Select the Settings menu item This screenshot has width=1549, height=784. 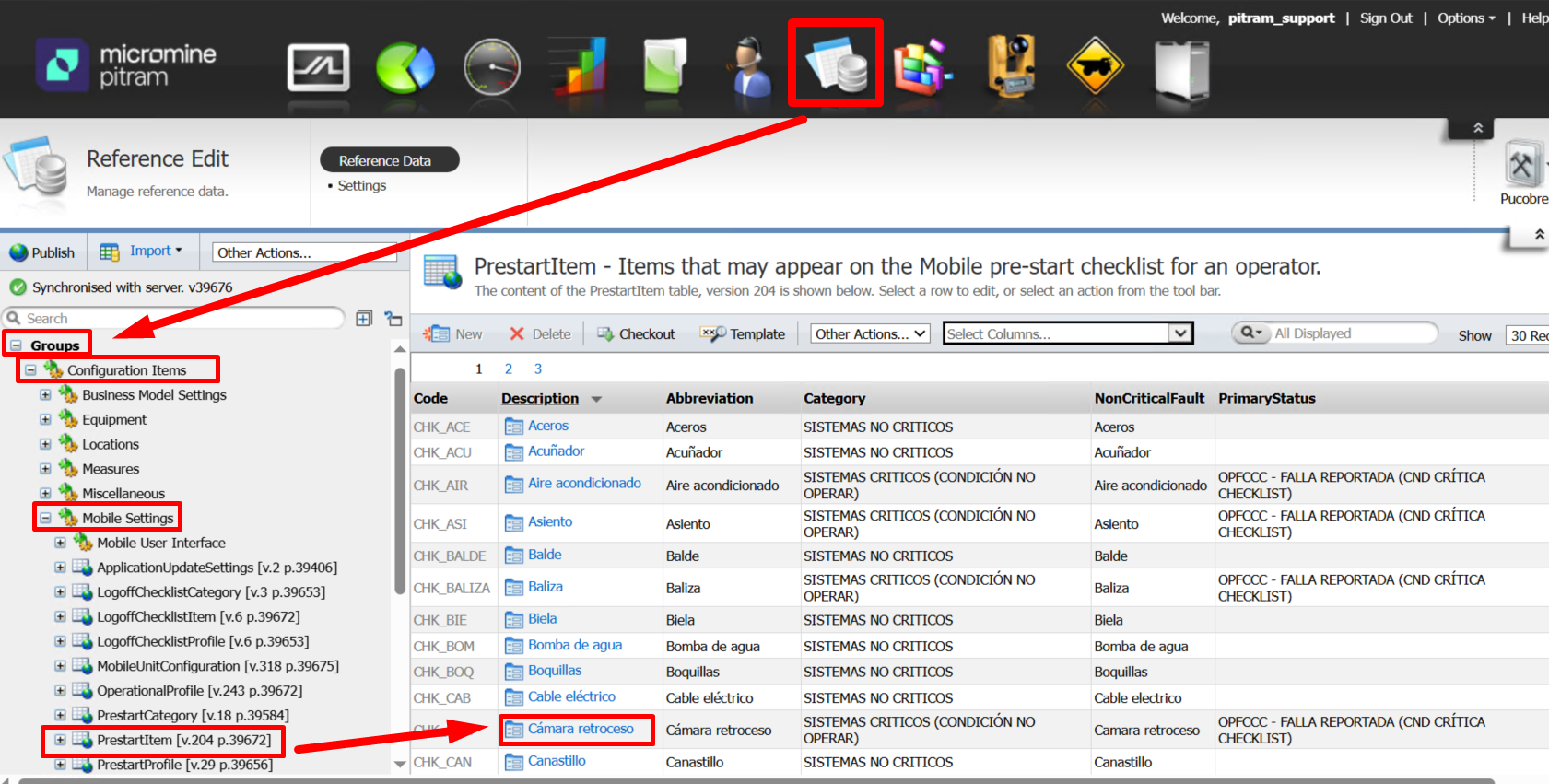(362, 185)
